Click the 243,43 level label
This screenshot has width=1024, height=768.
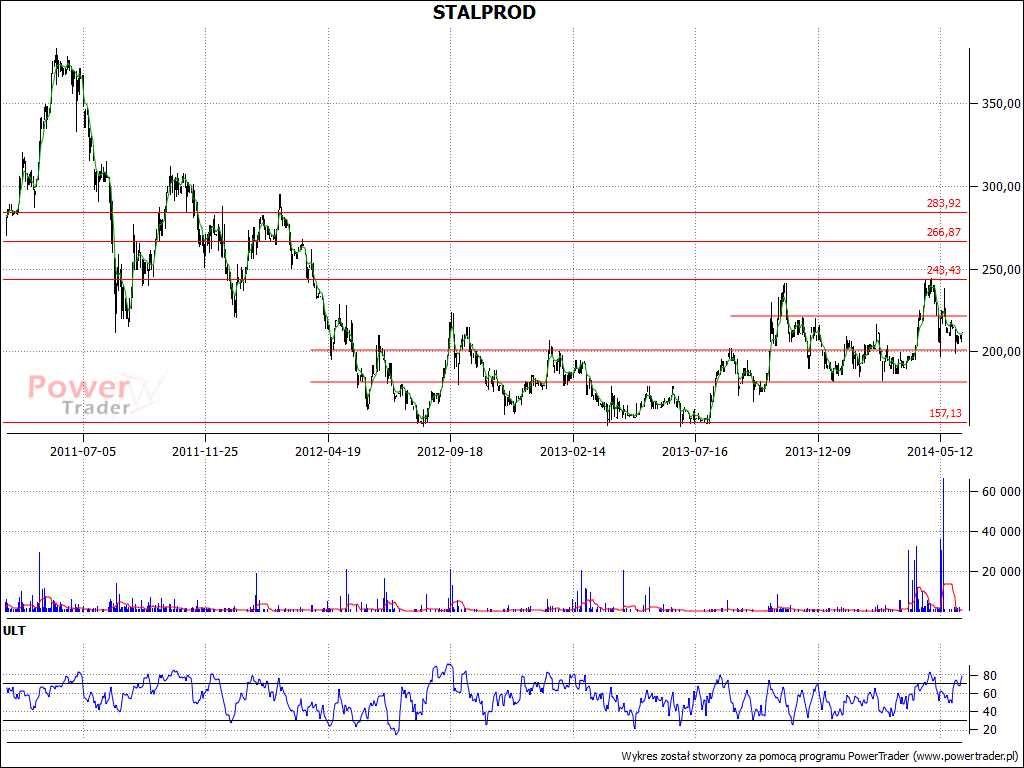(944, 270)
